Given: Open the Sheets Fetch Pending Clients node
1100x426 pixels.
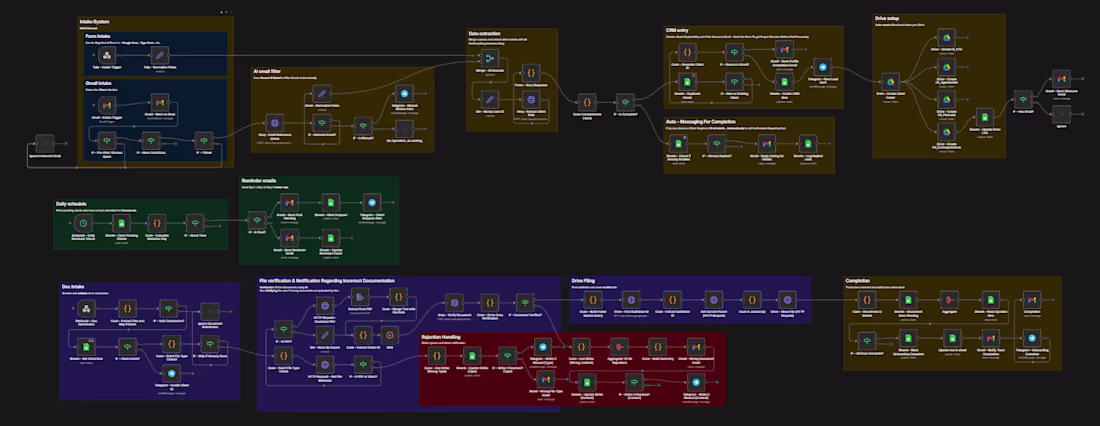Looking at the screenshot, I should coord(119,222).
